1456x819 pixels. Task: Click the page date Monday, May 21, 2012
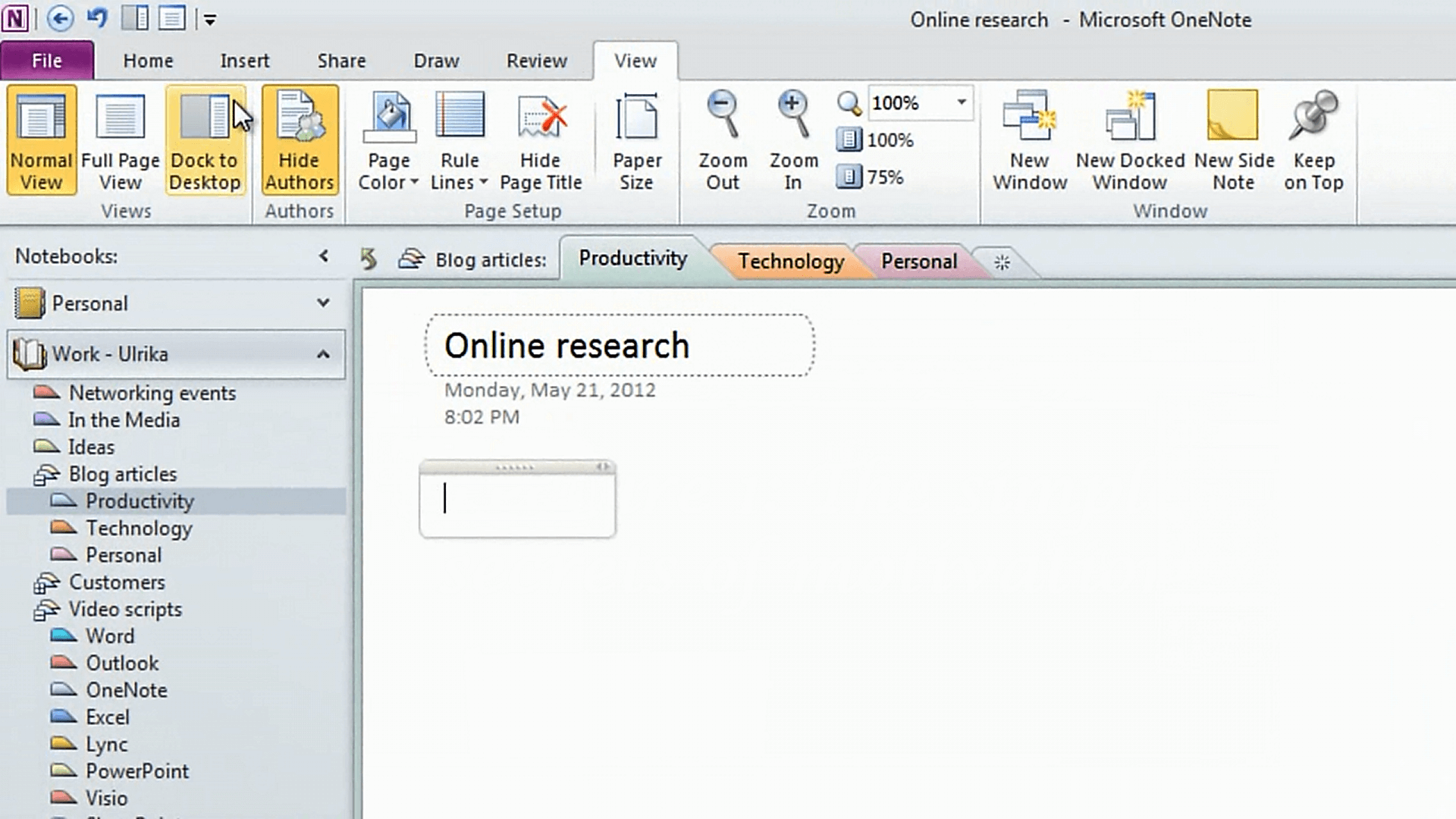point(550,391)
